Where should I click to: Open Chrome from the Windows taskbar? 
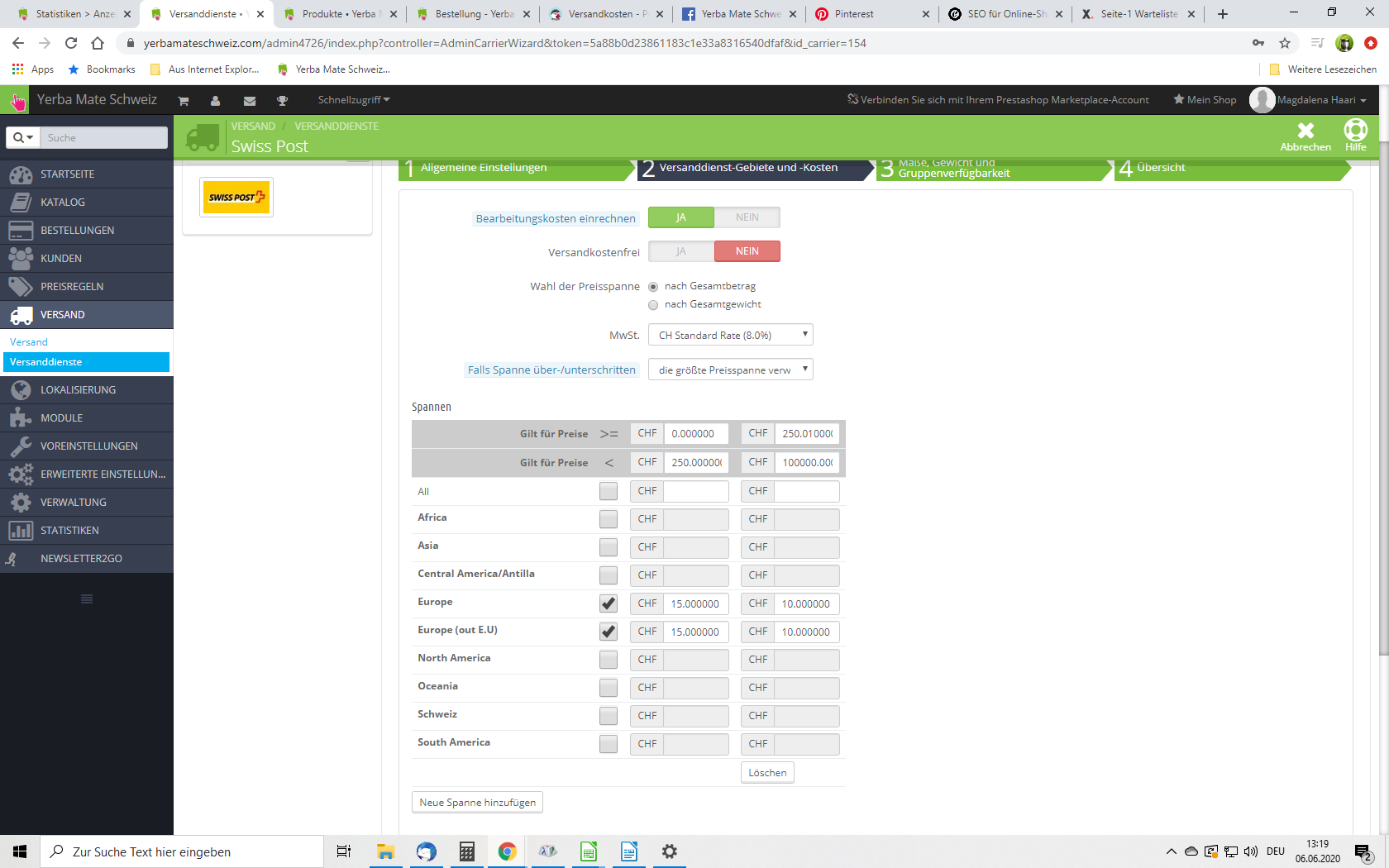(508, 851)
